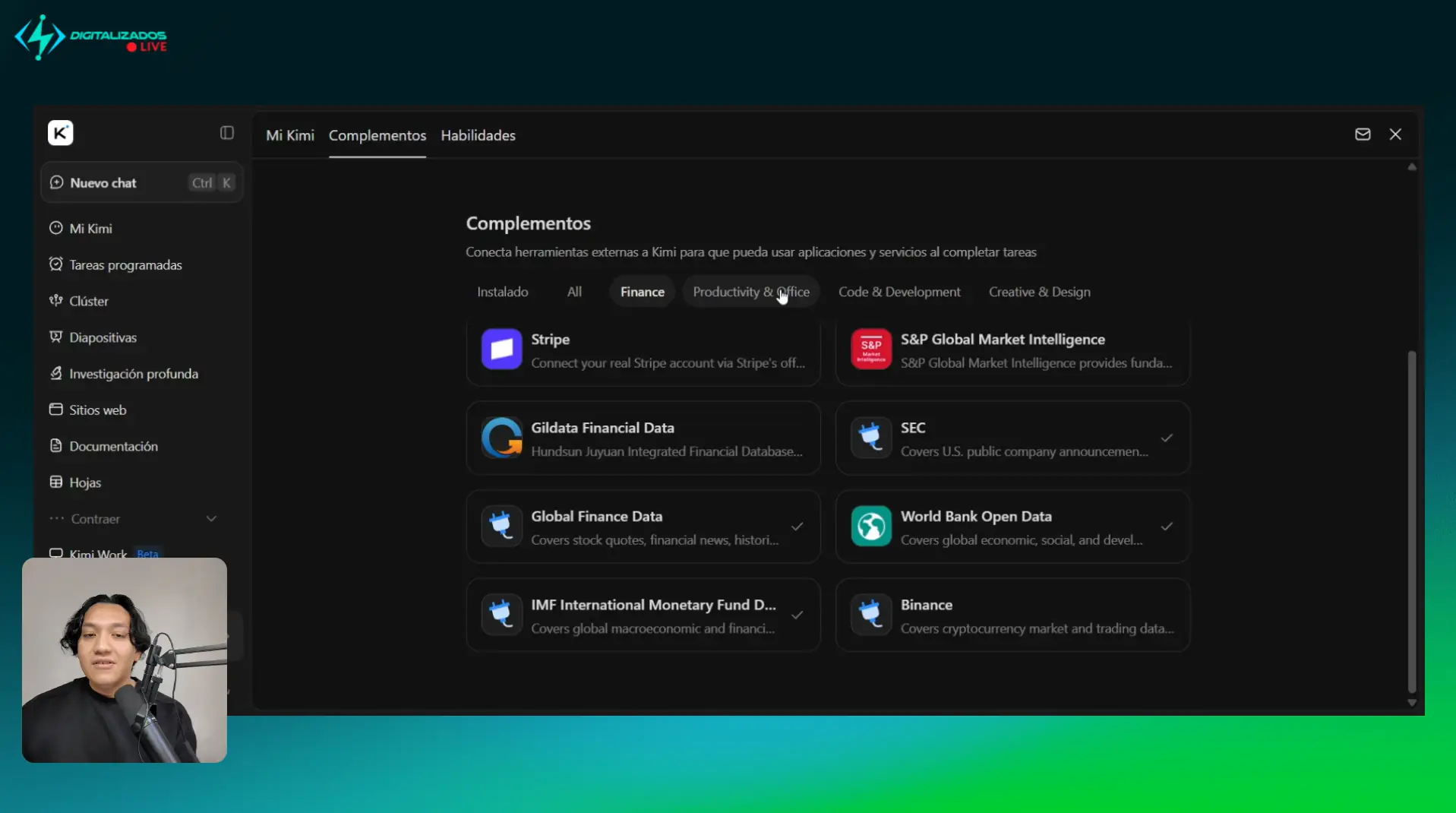This screenshot has height=813, width=1456.
Task: Open Investigación profunda in sidebar
Action: click(x=142, y=373)
